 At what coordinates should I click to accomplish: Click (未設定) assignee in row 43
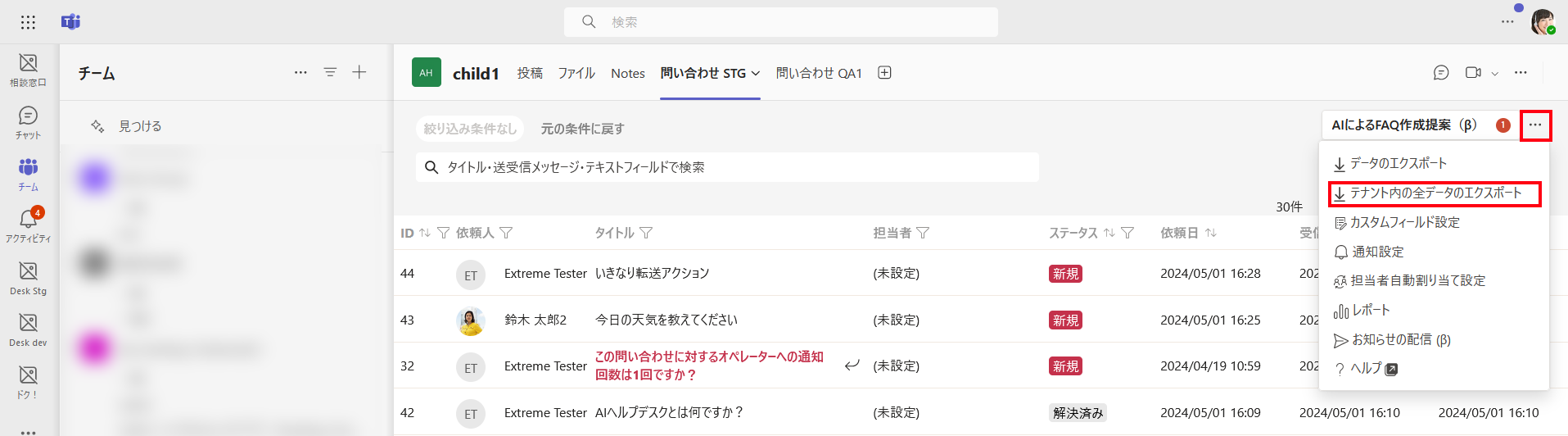(896, 320)
